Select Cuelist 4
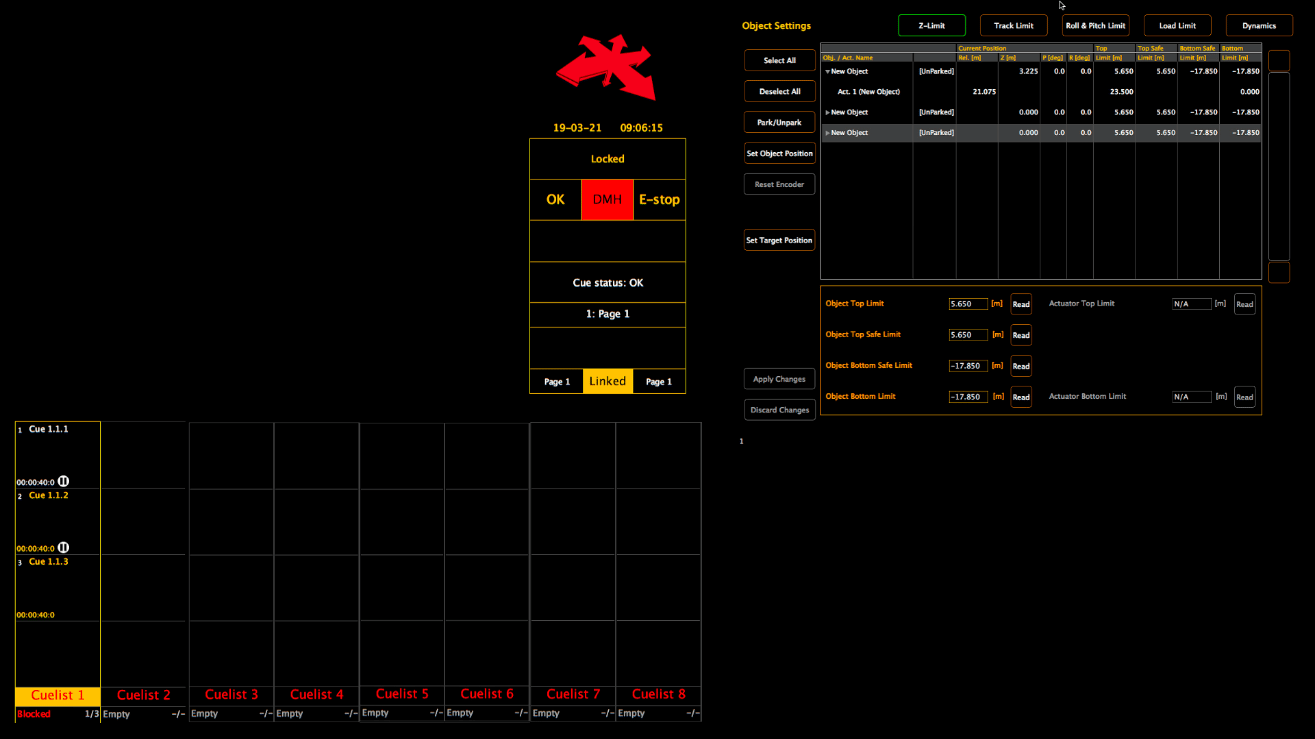Image resolution: width=1315 pixels, height=739 pixels. (x=316, y=695)
